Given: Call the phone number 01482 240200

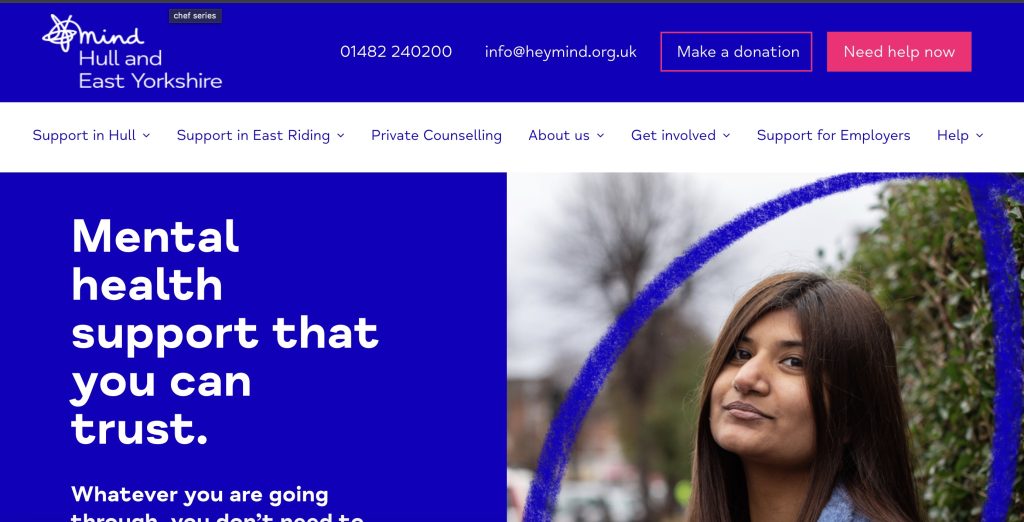Looking at the screenshot, I should click(x=396, y=52).
